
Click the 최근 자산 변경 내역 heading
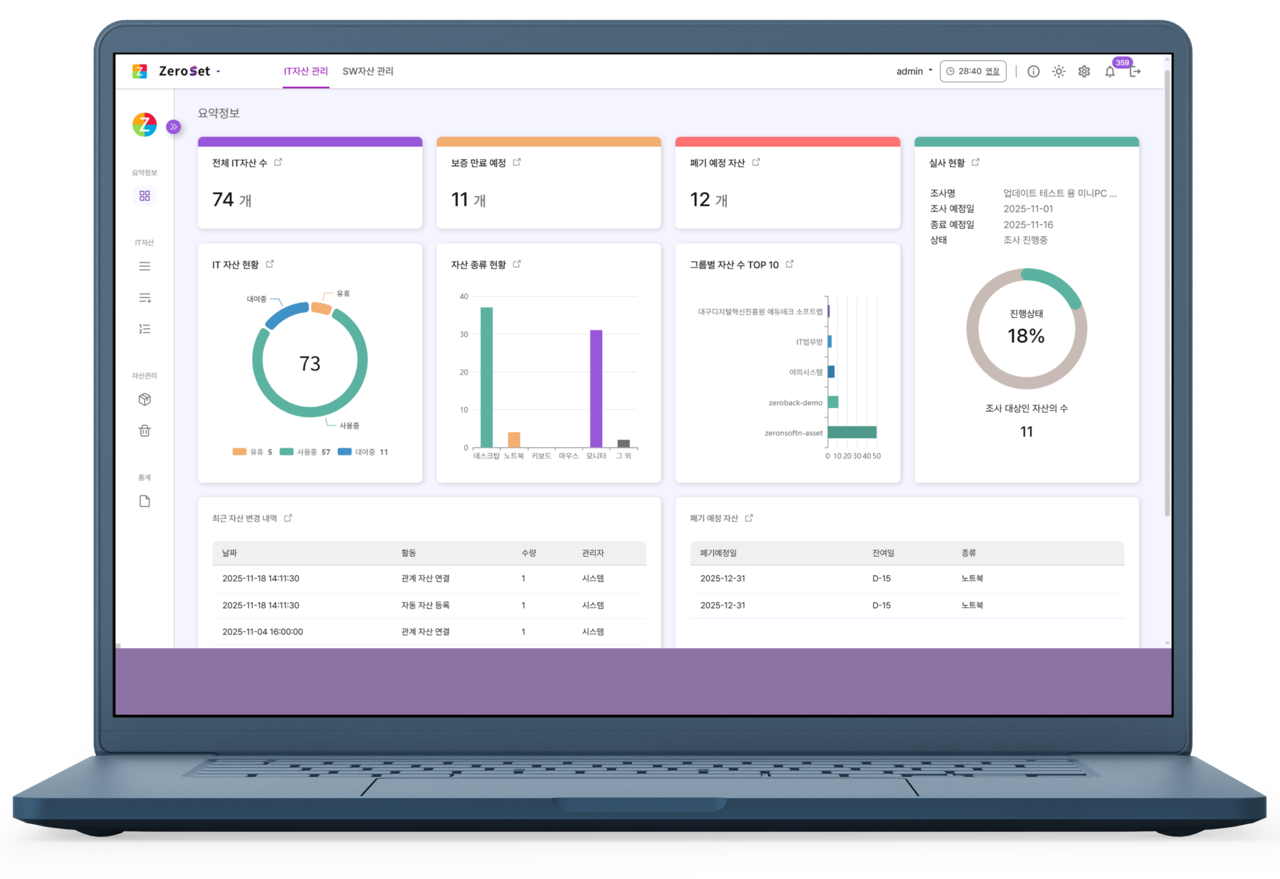[244, 518]
